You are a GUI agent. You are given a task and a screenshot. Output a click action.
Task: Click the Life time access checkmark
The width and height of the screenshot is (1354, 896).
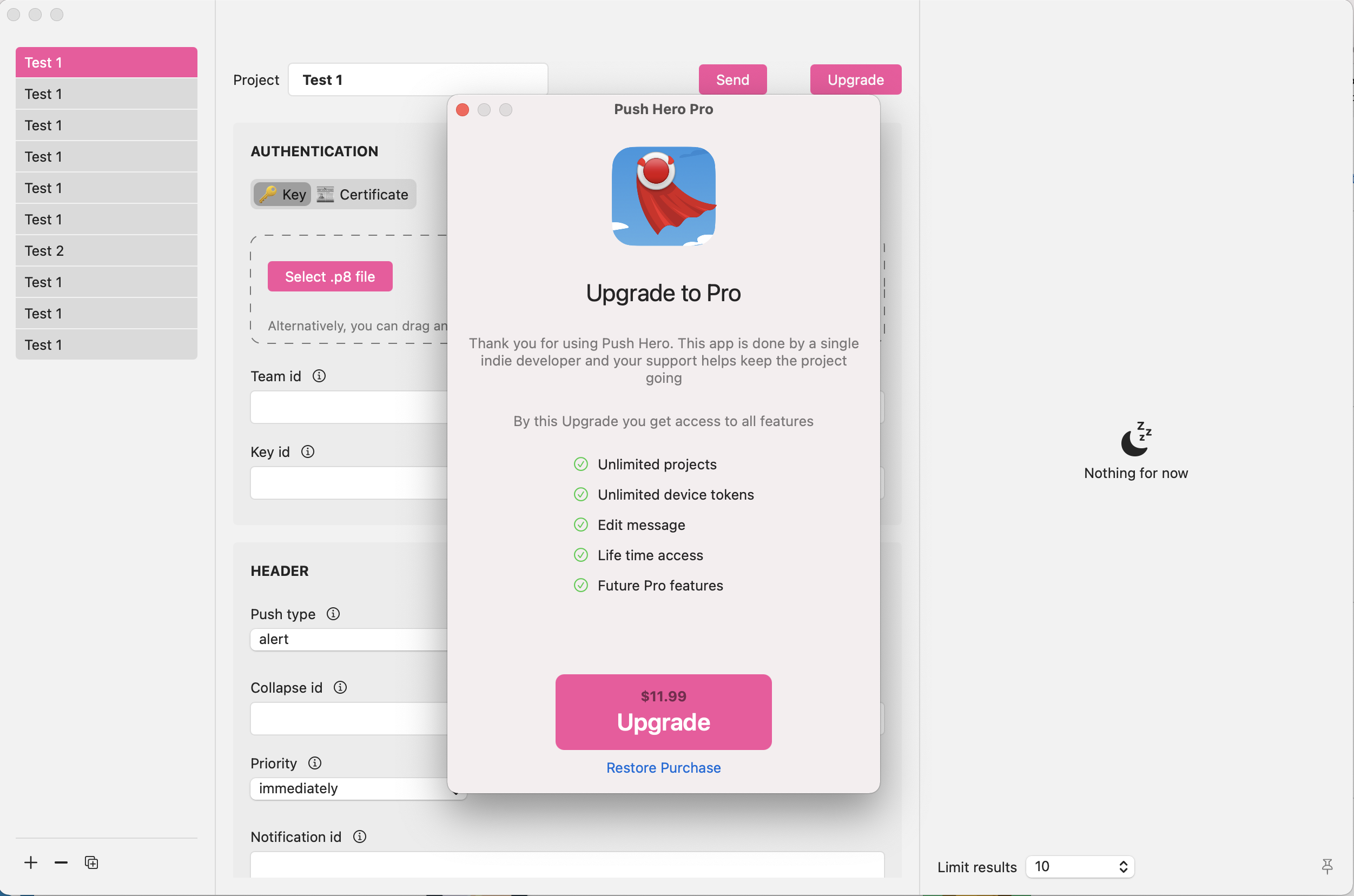580,555
